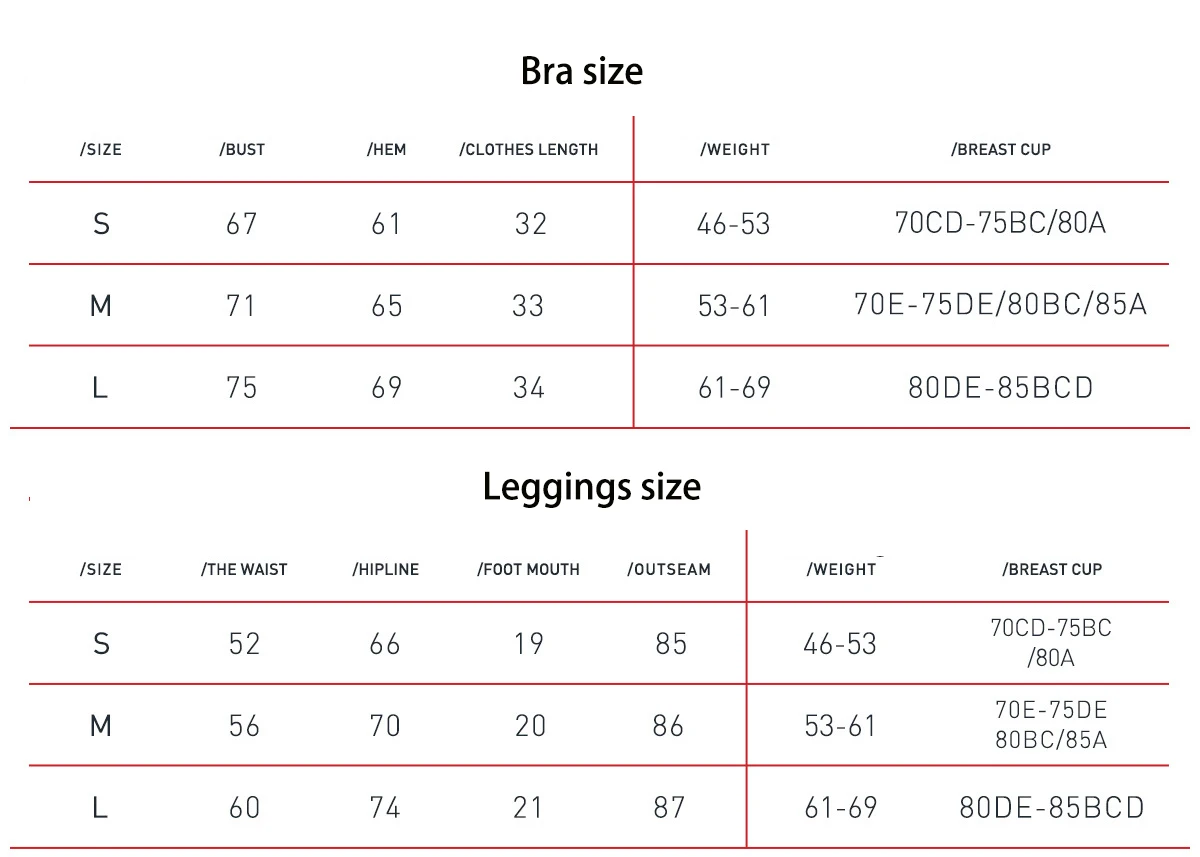Click the /HEM column header

[x=386, y=150]
